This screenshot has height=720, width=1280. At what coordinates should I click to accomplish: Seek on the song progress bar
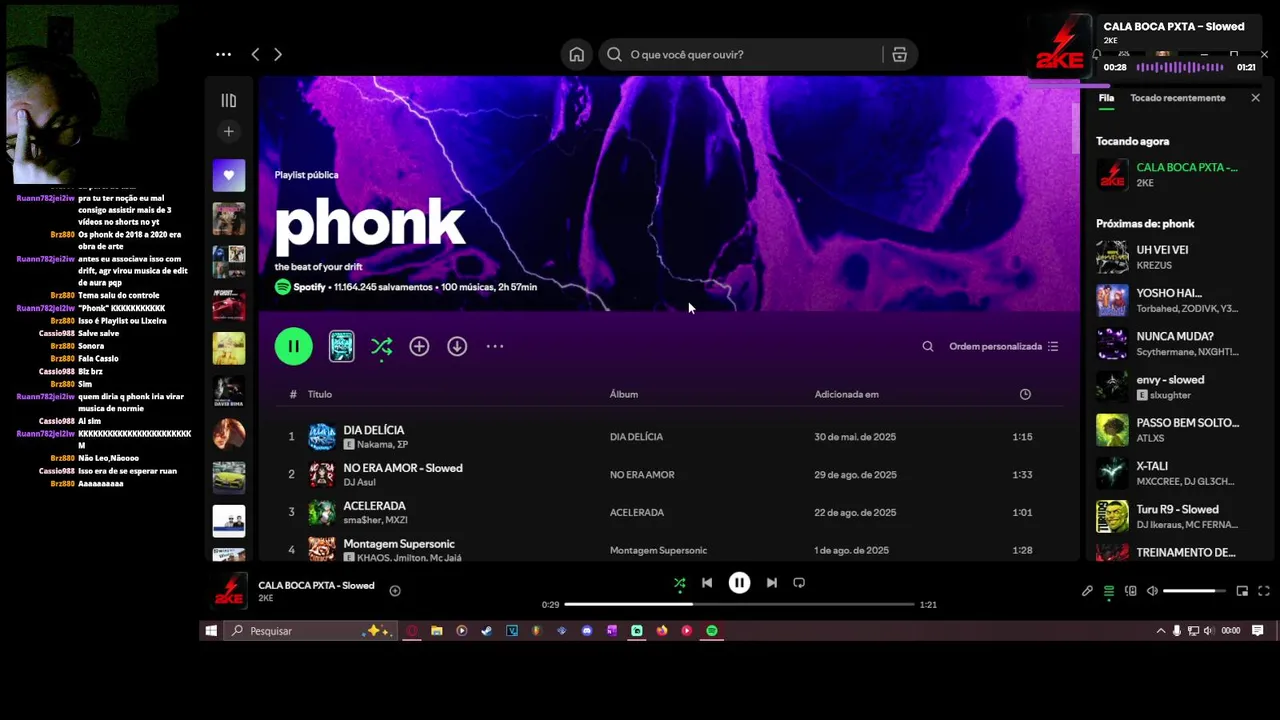click(739, 604)
